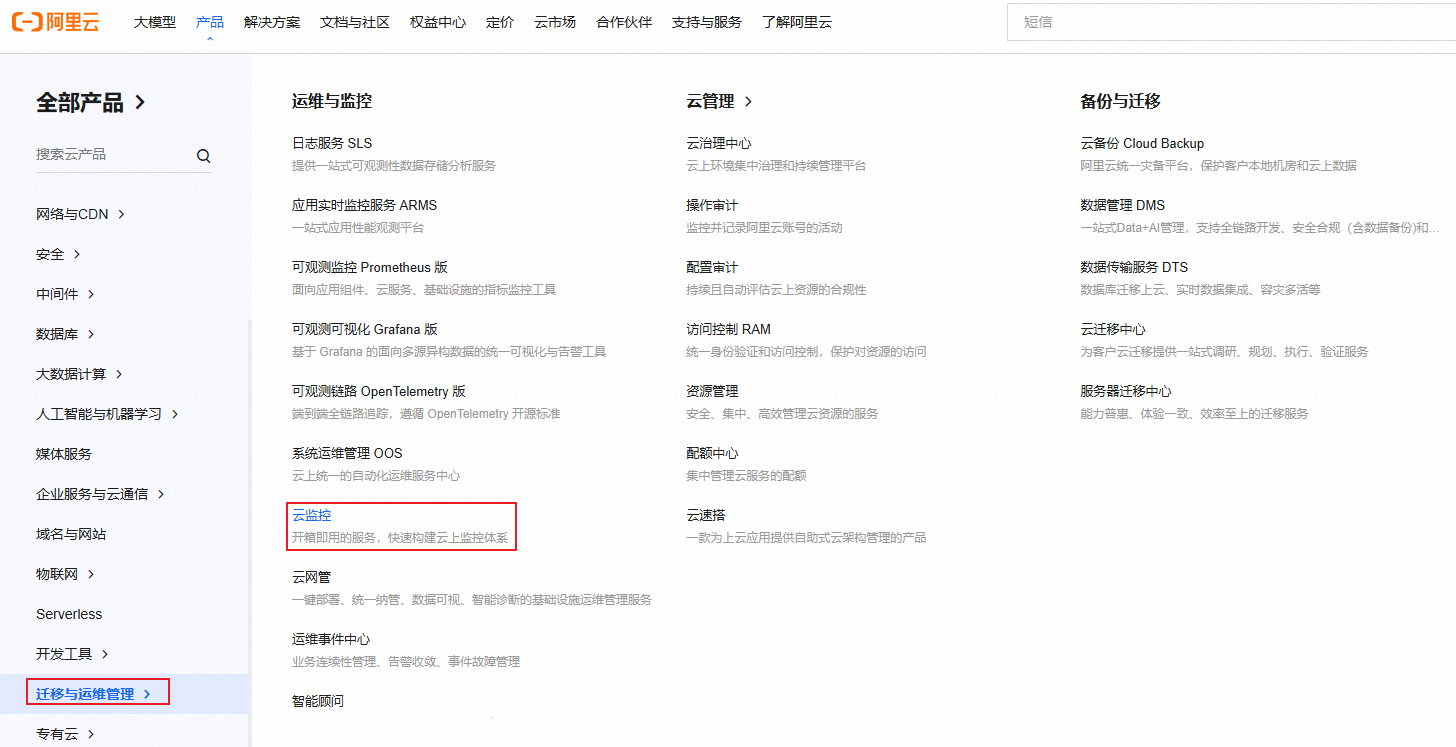
Task: Select Serverless in sidebar
Action: (69, 614)
